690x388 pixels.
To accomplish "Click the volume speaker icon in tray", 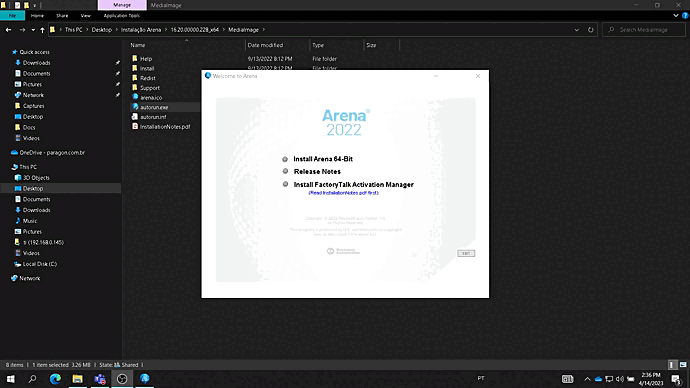I will click(620, 379).
